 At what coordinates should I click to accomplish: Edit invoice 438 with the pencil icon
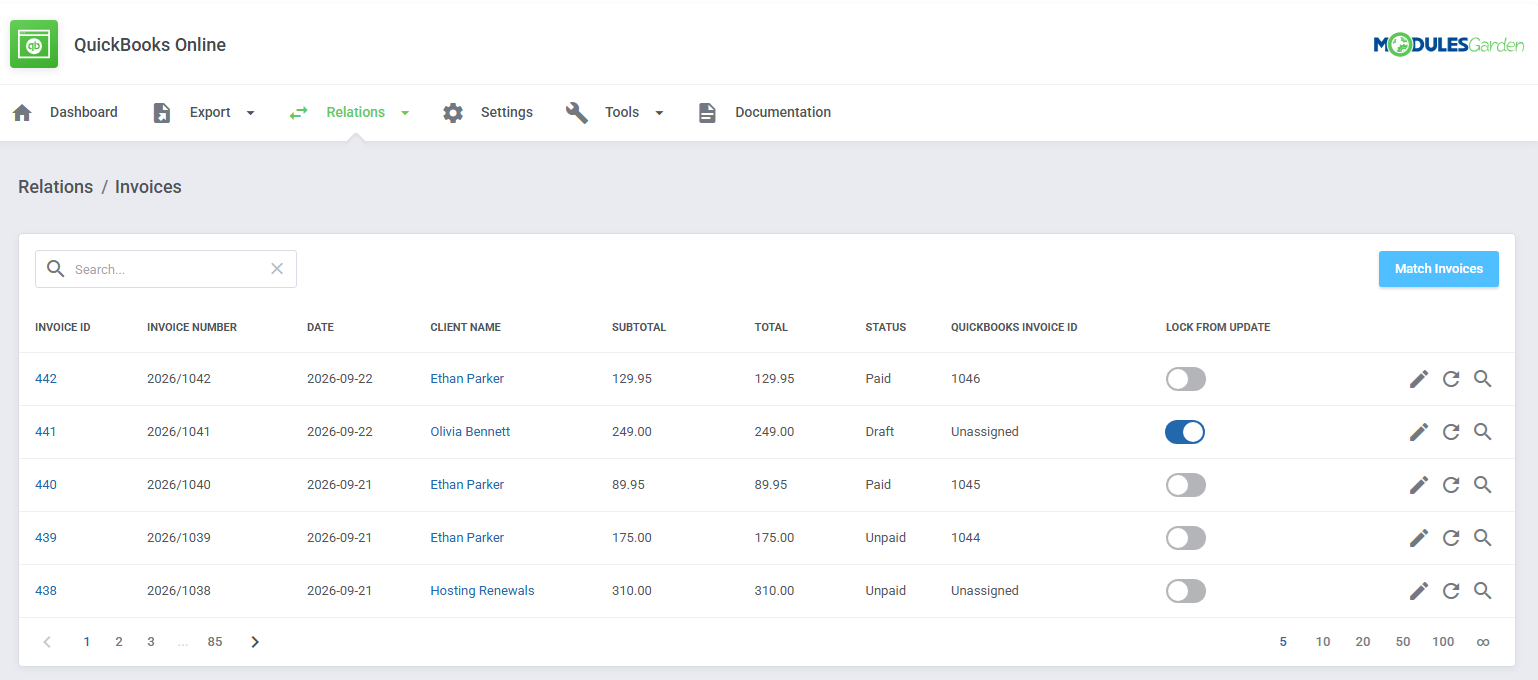point(1419,591)
